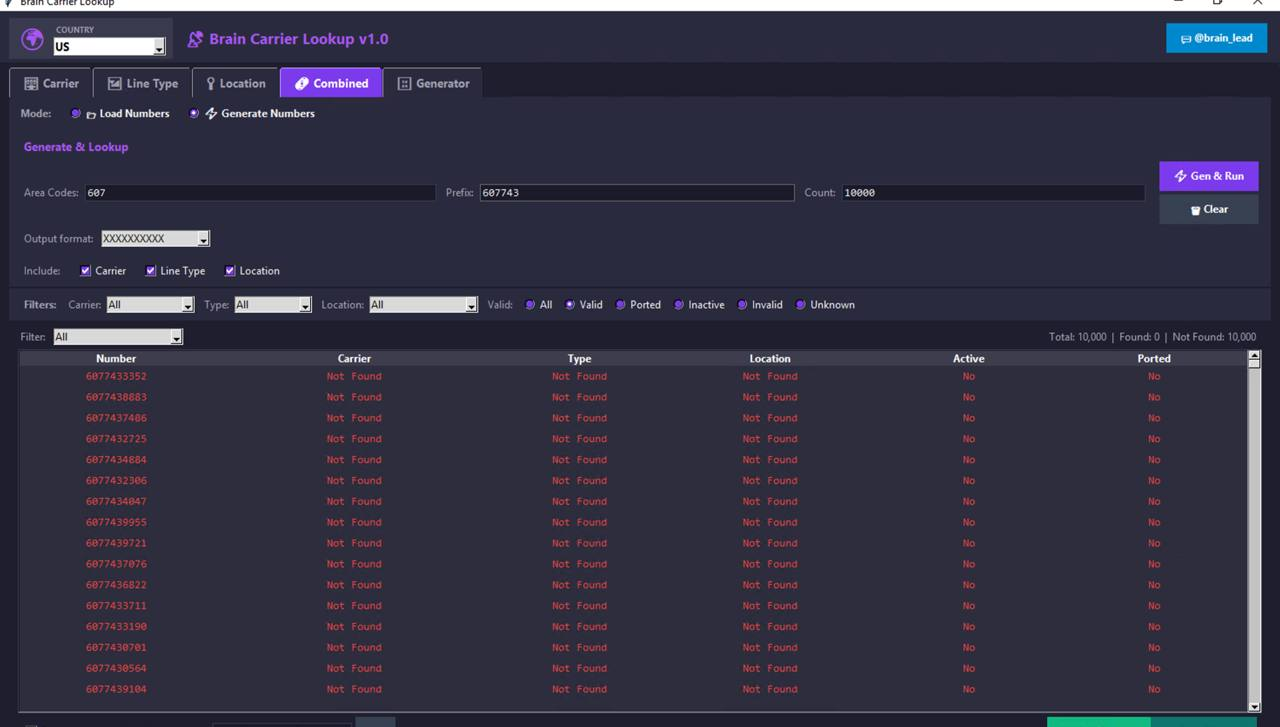Click the Clear button
The image size is (1280, 727).
point(1209,209)
